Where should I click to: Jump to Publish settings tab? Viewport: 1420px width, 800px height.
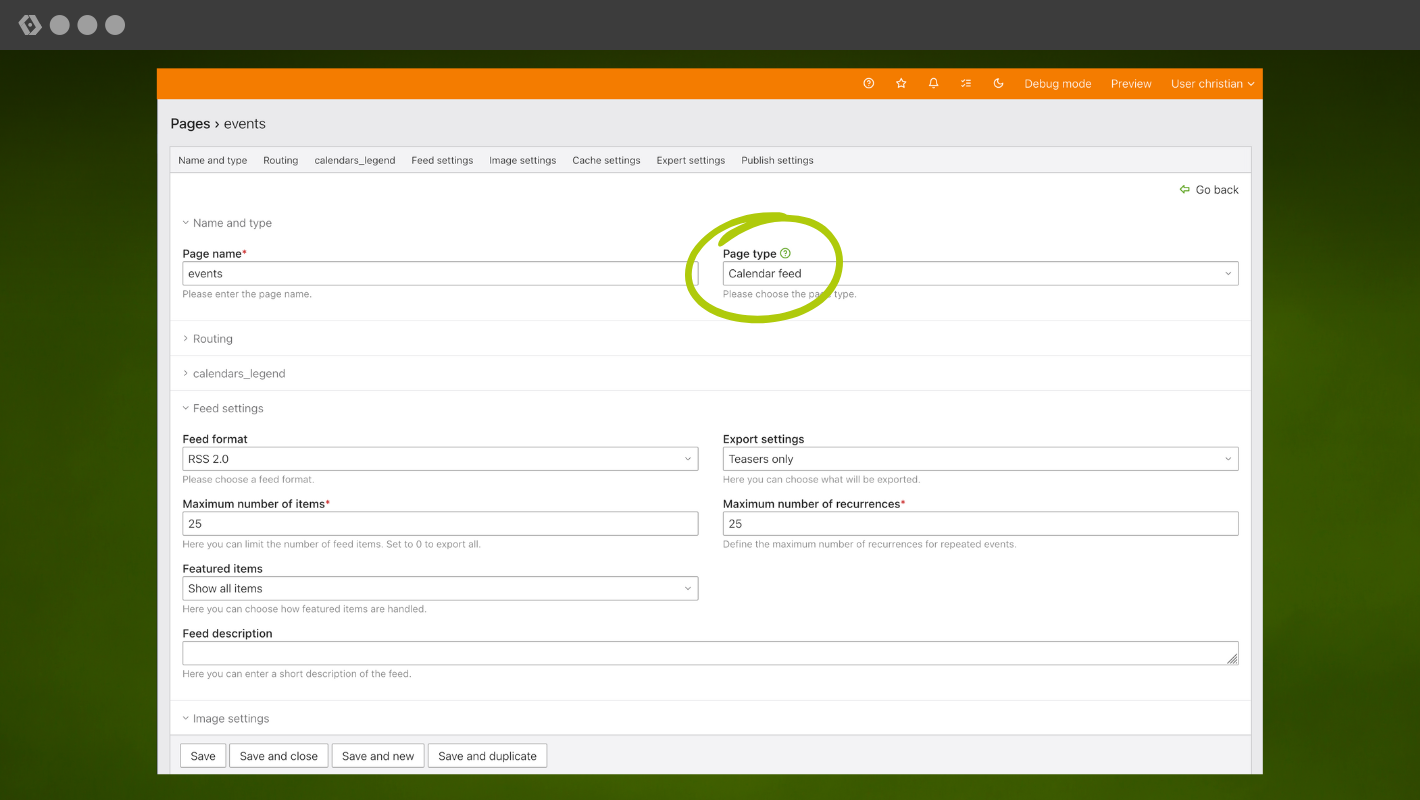tap(777, 160)
